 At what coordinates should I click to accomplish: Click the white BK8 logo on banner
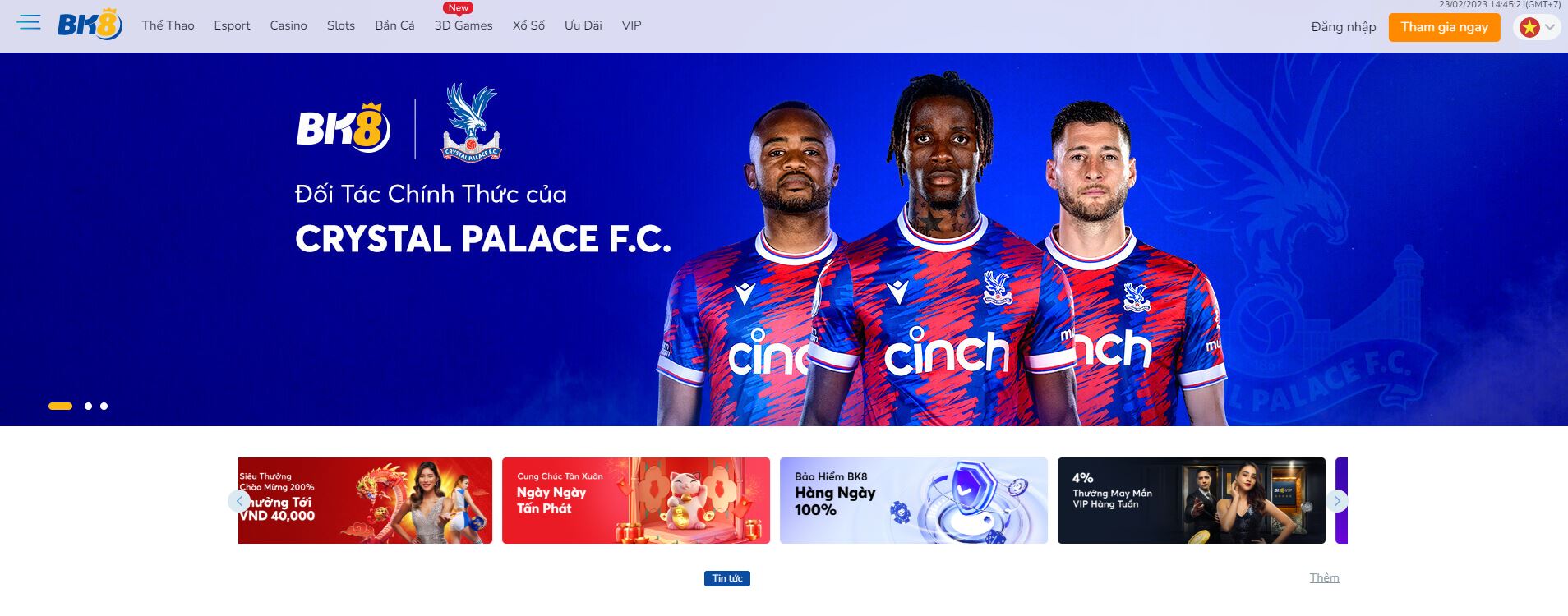[x=344, y=128]
